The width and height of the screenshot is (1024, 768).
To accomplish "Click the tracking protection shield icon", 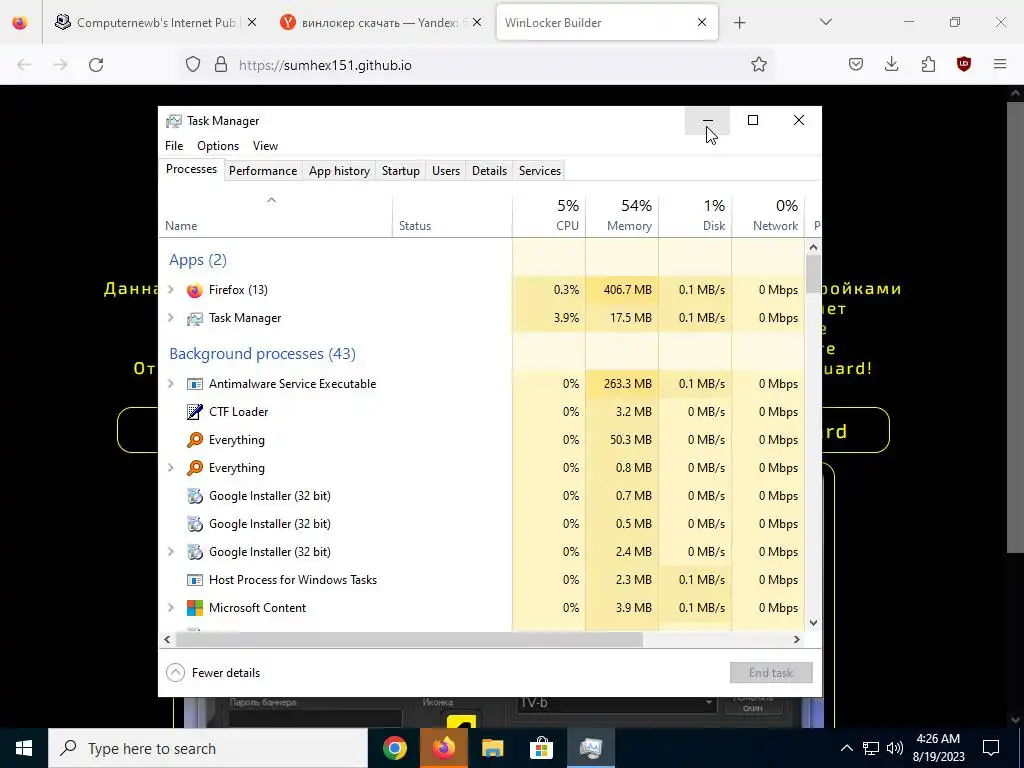I will [193, 64].
